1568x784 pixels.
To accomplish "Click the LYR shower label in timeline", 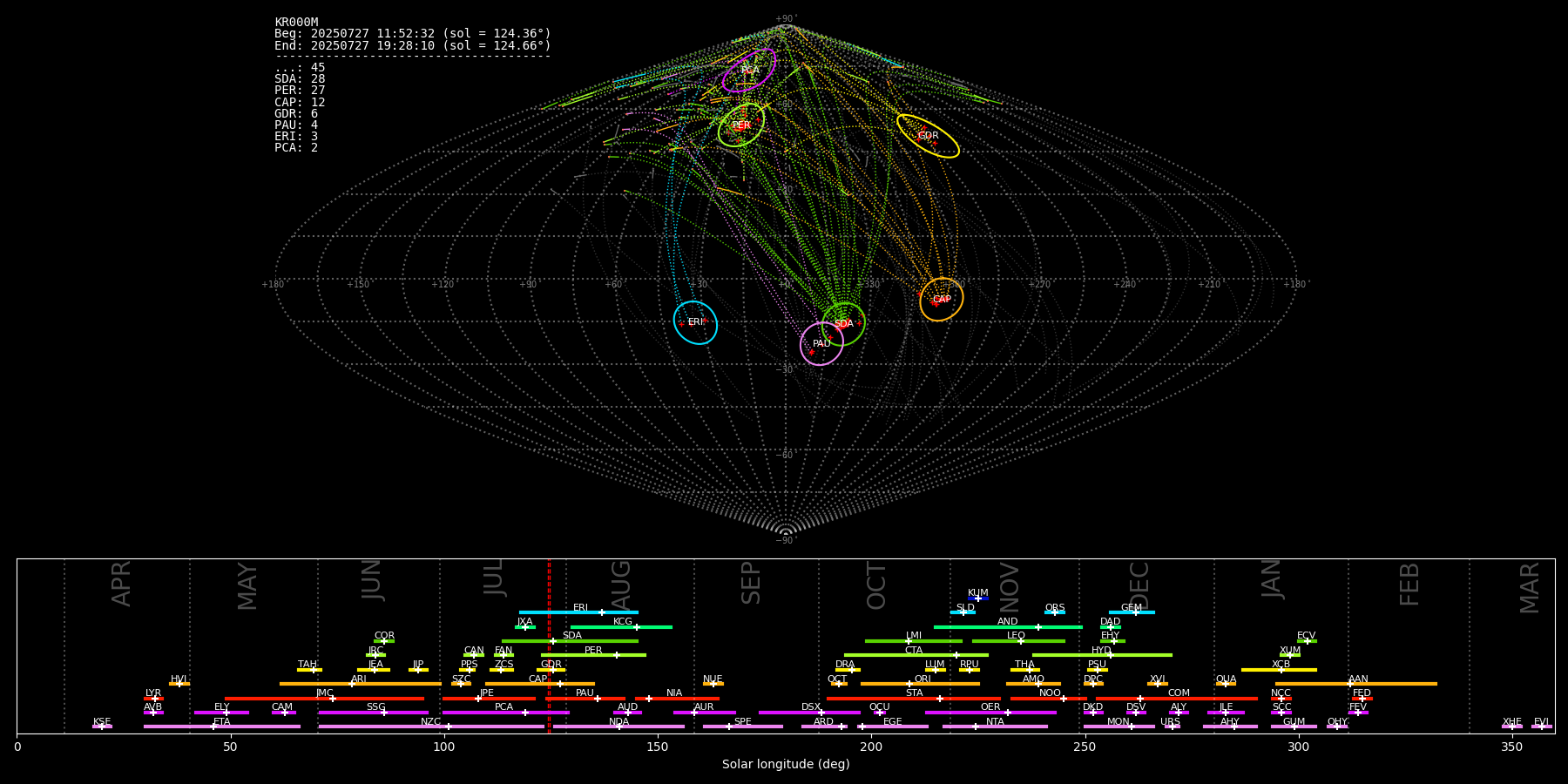I will coord(153,693).
